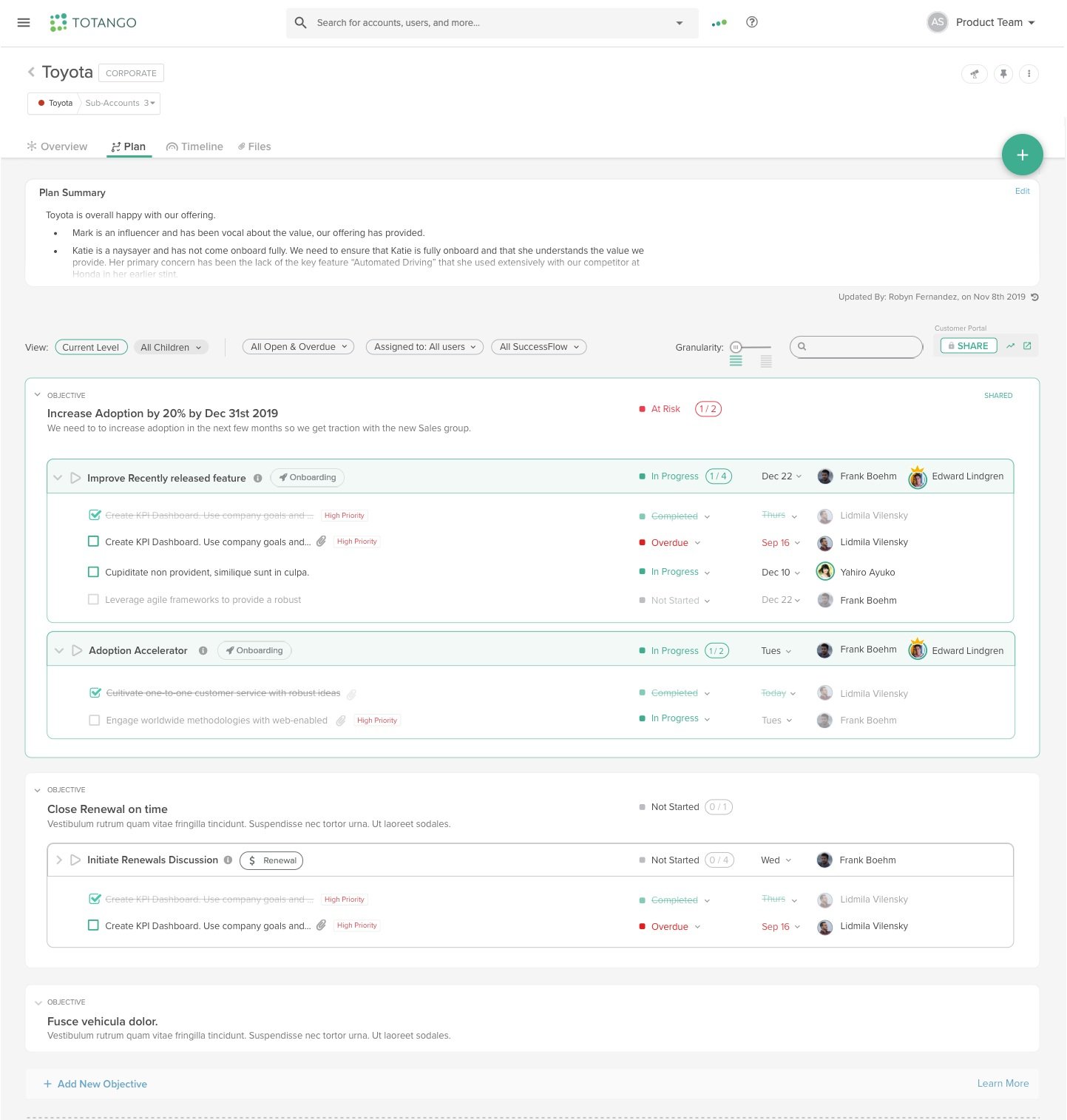Click Onboarding tag on Adoption Accelerator
The width and height of the screenshot is (1067, 1120).
tap(254, 650)
